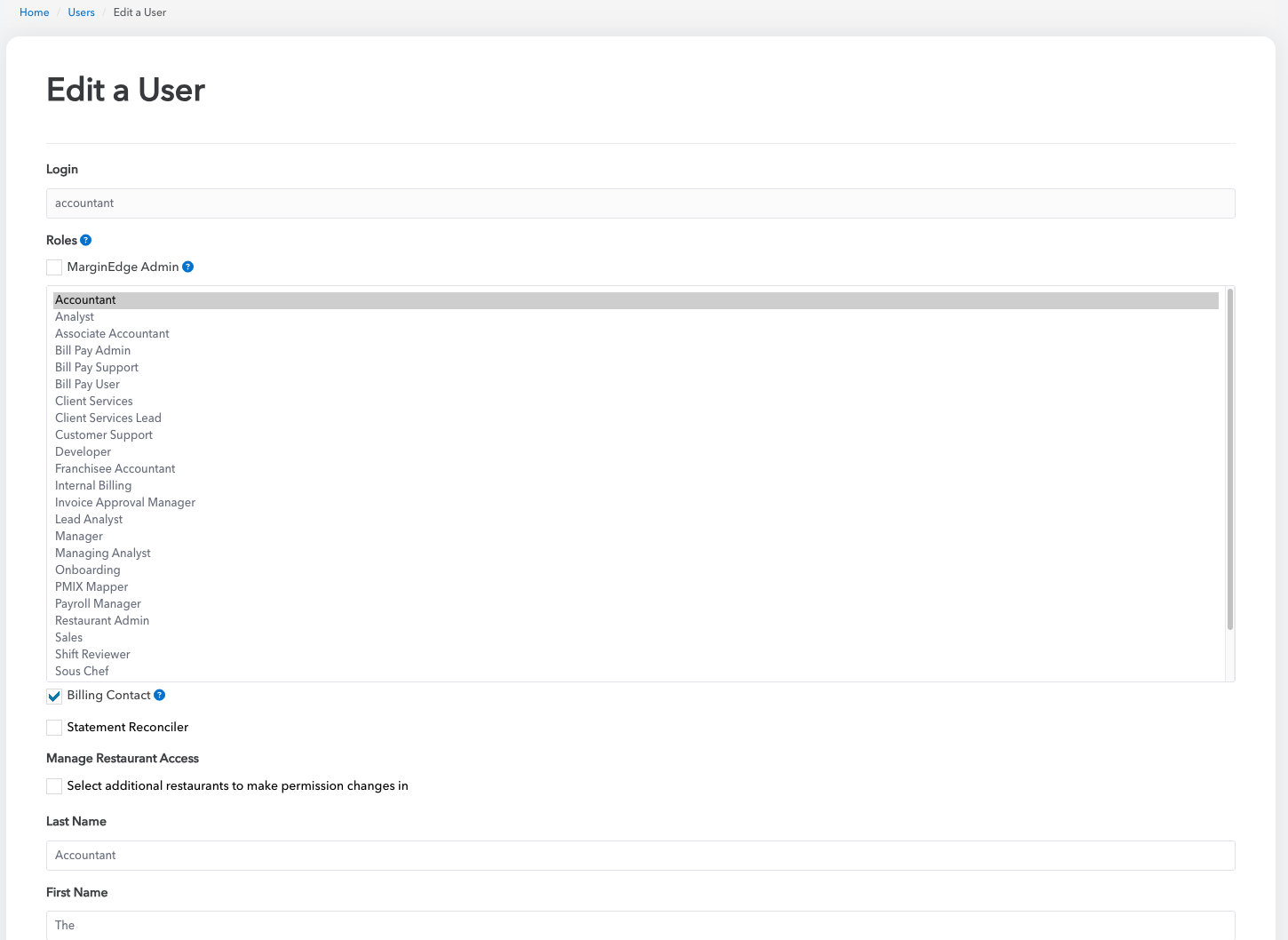Select Analyst in the roles list
Image resolution: width=1288 pixels, height=940 pixels.
(x=75, y=317)
